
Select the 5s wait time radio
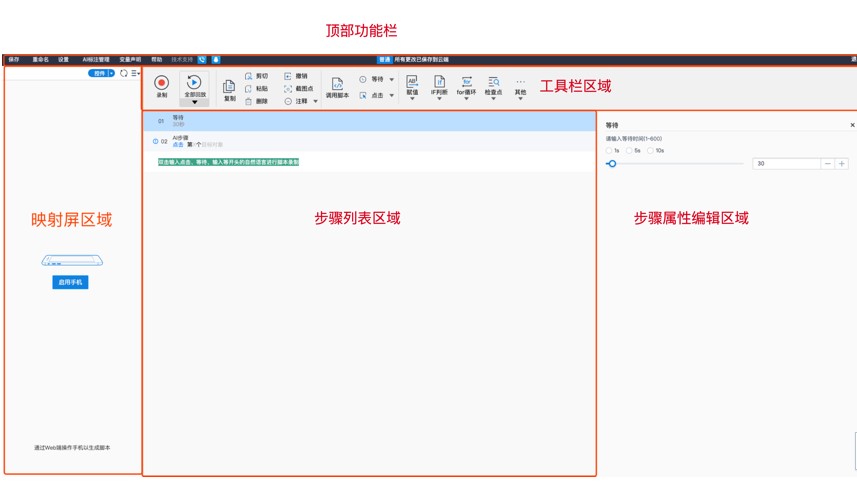[629, 150]
